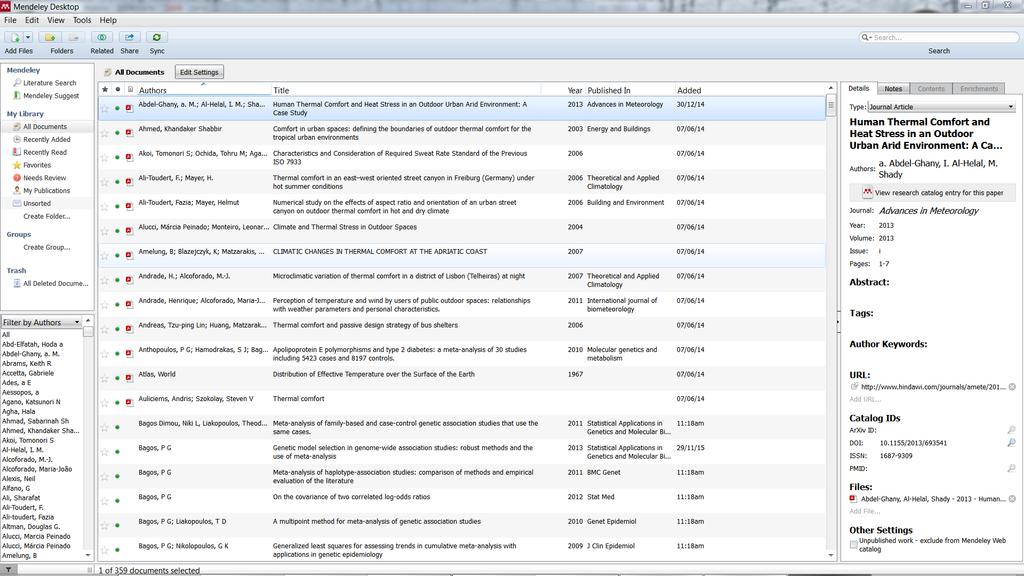The width and height of the screenshot is (1024, 576).
Task: Sort documents by Title column header
Action: tap(406, 90)
